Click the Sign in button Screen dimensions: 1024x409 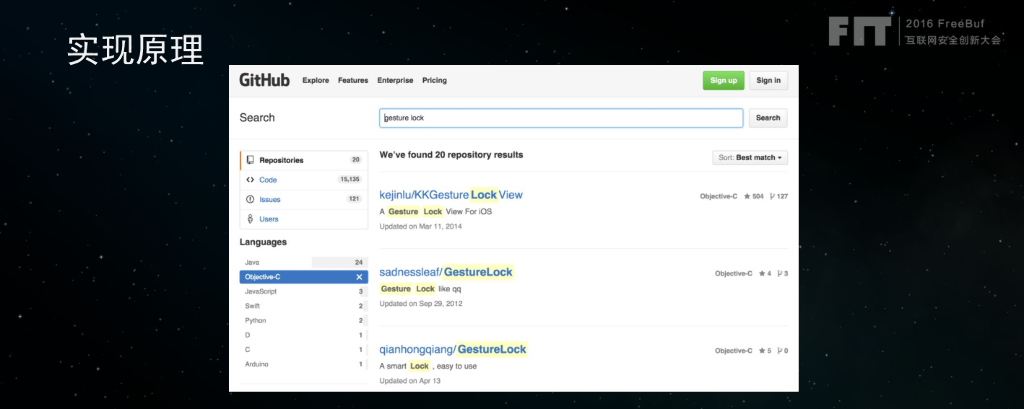(768, 81)
